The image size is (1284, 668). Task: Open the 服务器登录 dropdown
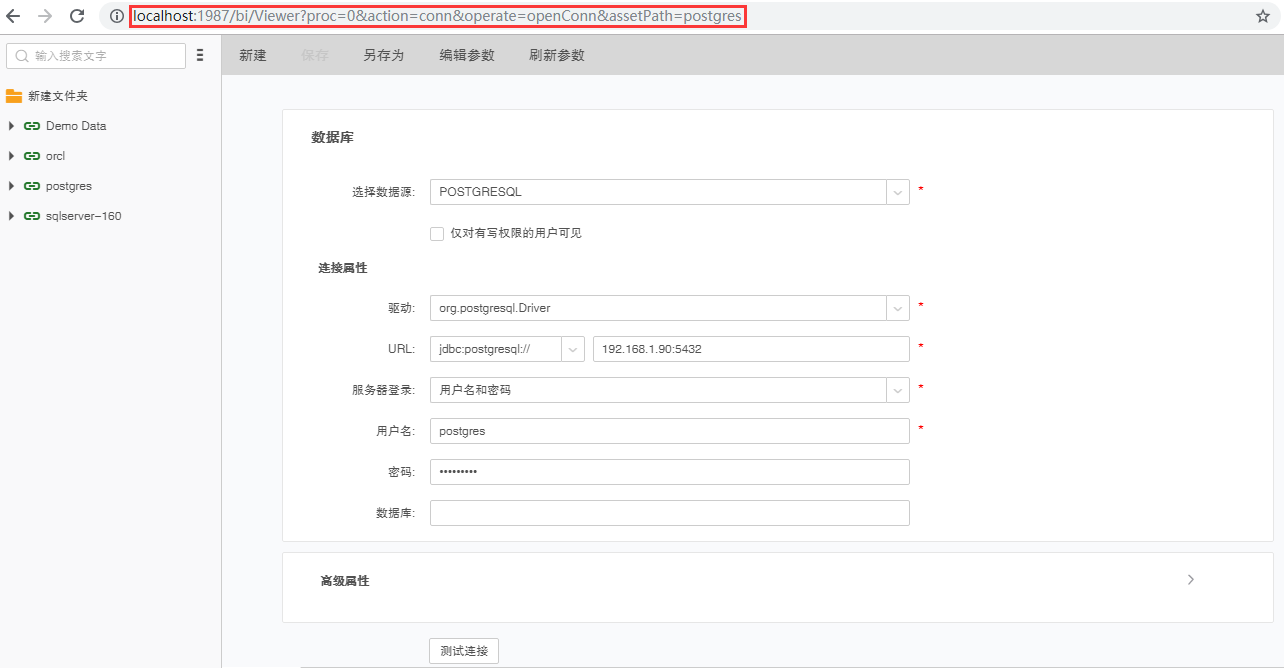[897, 389]
